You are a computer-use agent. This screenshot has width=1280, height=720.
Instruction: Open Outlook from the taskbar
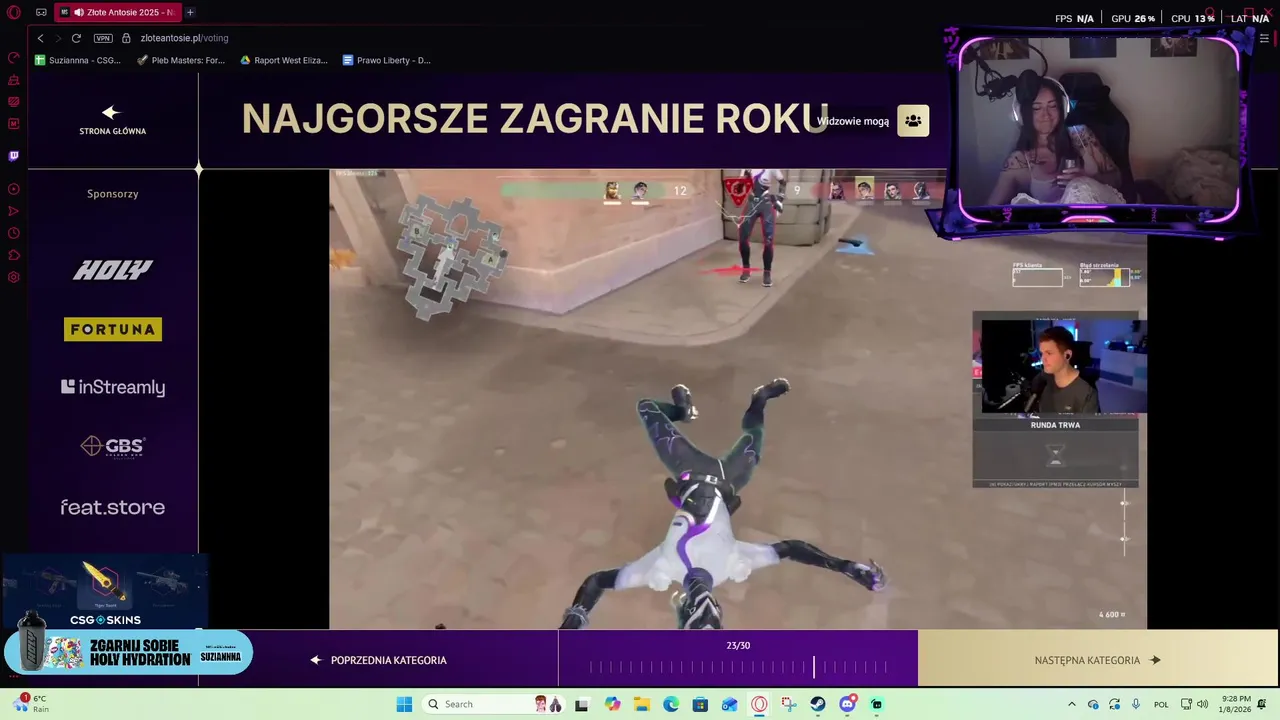pos(730,704)
